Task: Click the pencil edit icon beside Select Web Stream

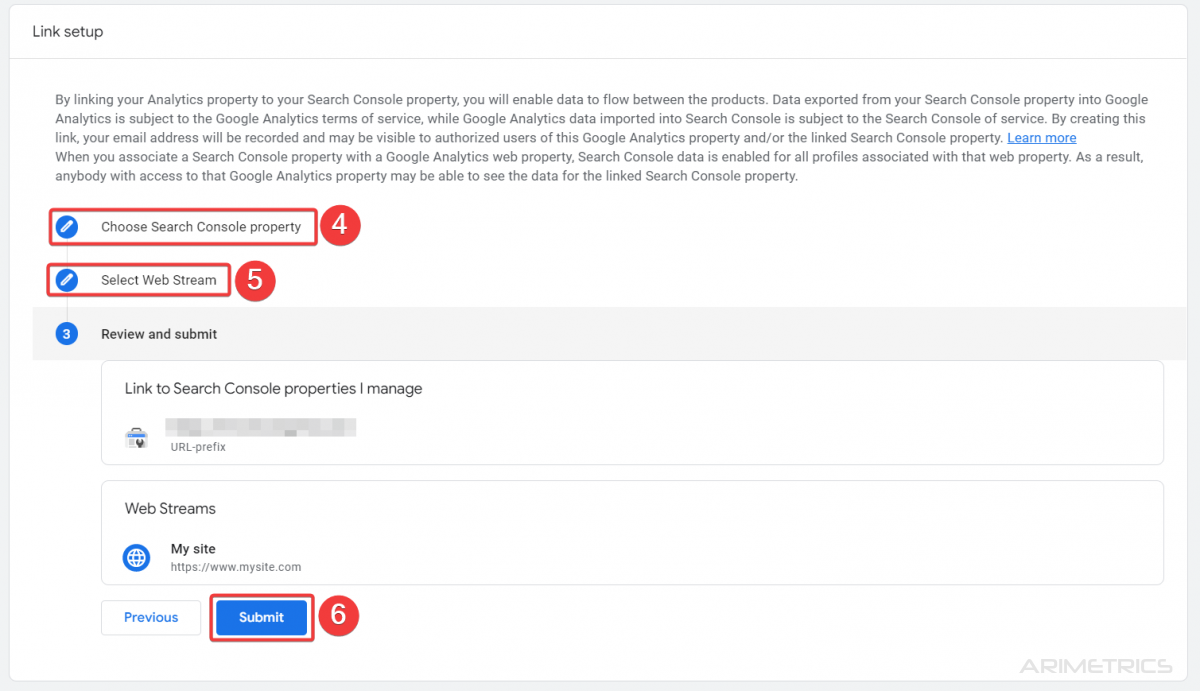Action: coord(67,280)
